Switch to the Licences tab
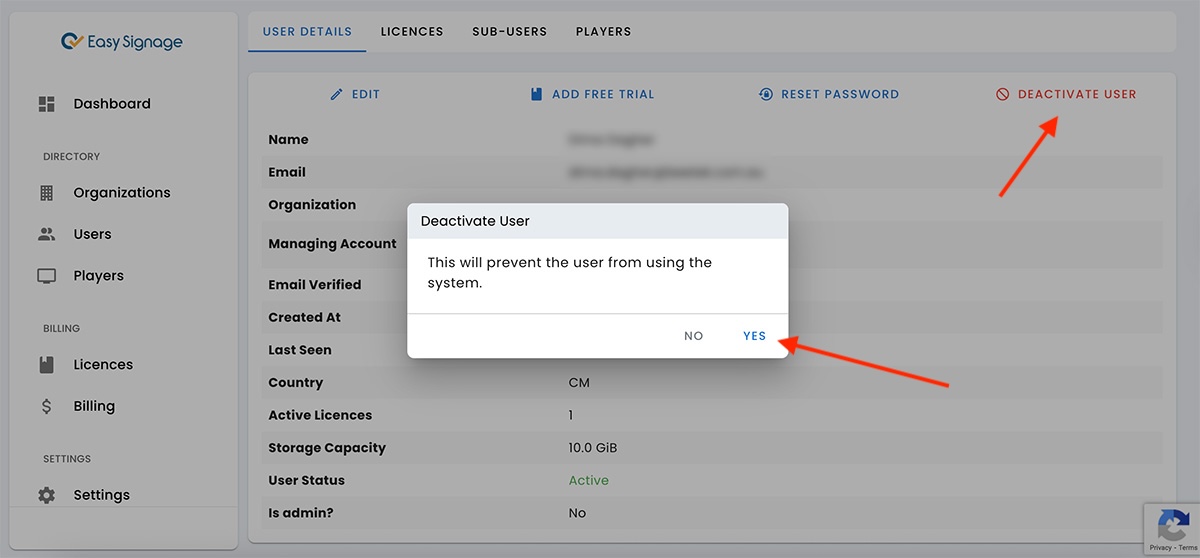Screen dimensions: 1200x558 [411, 32]
